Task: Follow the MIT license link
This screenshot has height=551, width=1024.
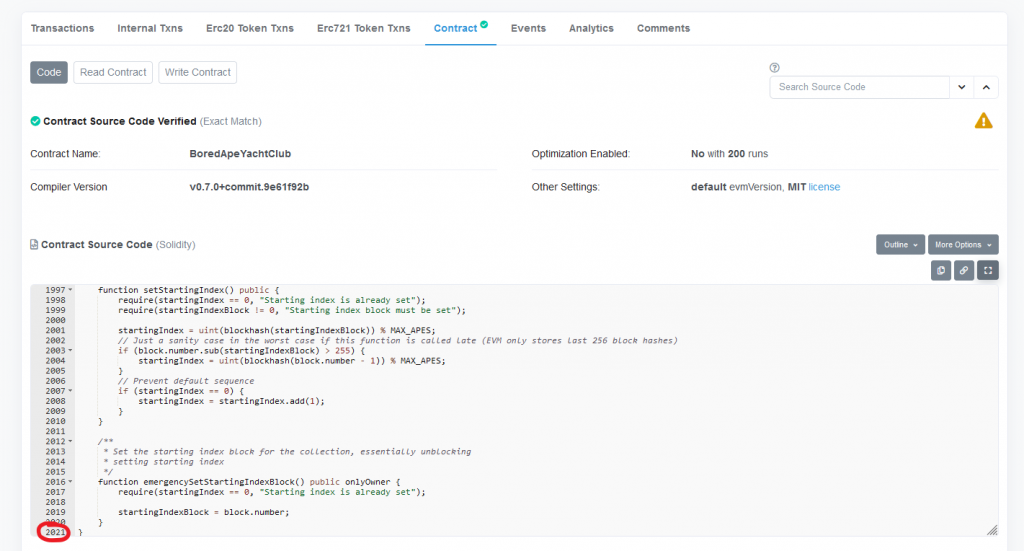Action: [824, 187]
